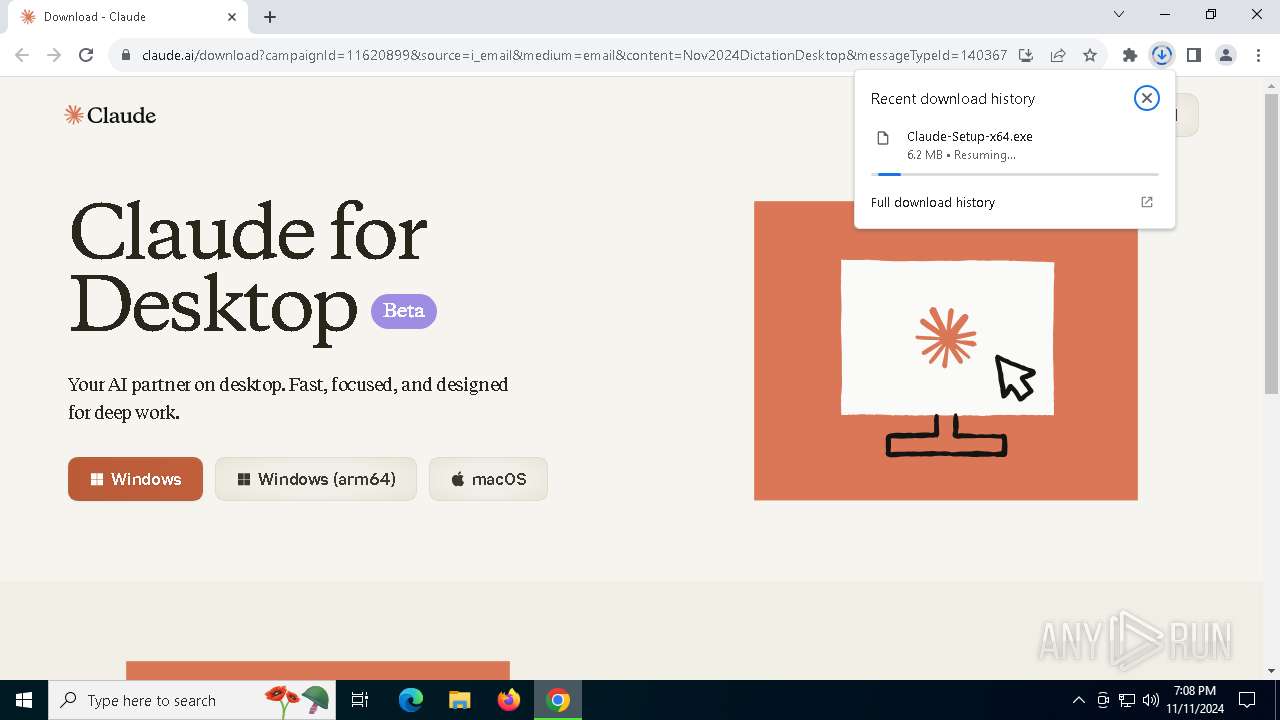The width and height of the screenshot is (1280, 720).
Task: Download Claude for Windows (arm64)
Action: (x=316, y=479)
